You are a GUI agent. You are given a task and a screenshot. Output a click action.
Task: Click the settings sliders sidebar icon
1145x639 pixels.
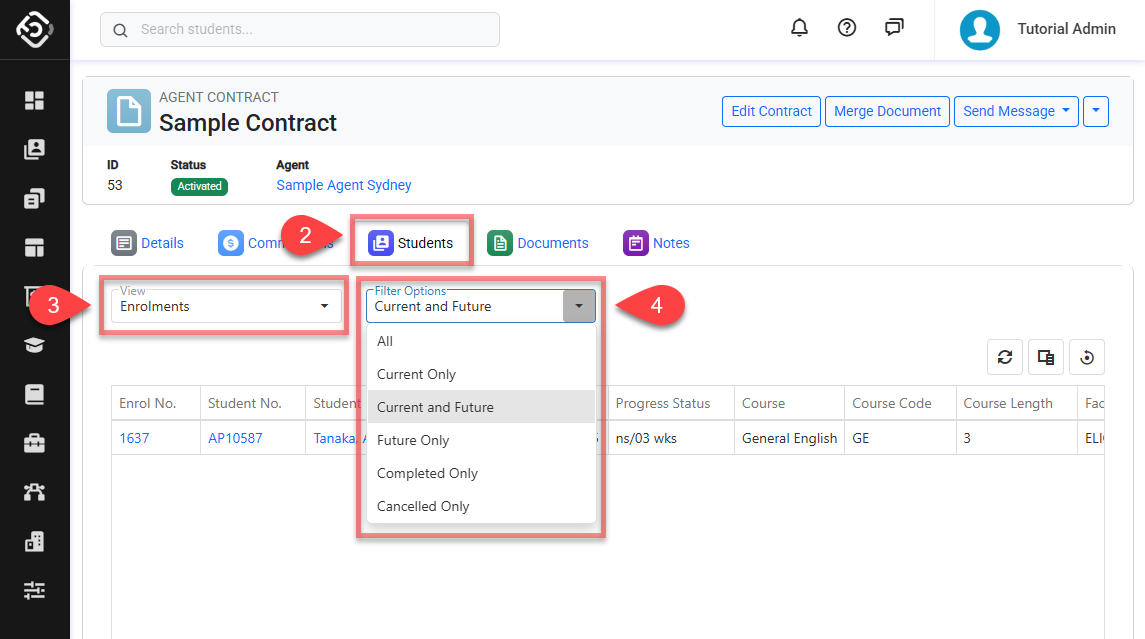tap(35, 590)
